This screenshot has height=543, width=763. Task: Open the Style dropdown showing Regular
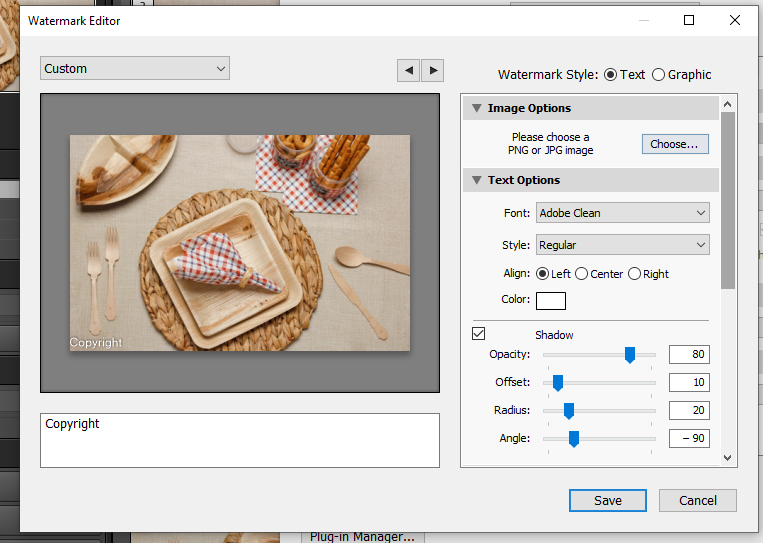point(622,245)
